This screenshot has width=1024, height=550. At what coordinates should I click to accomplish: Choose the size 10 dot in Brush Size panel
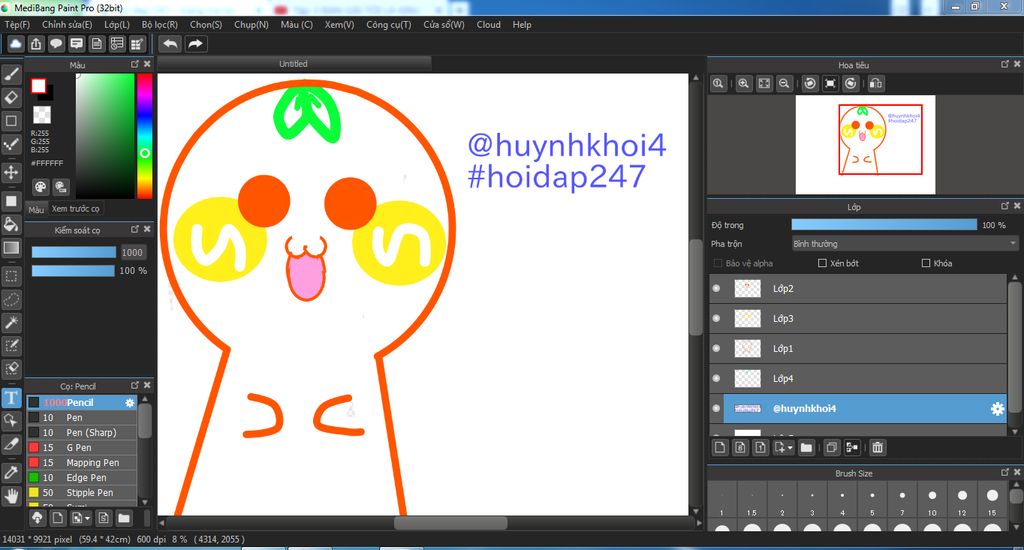coord(932,496)
